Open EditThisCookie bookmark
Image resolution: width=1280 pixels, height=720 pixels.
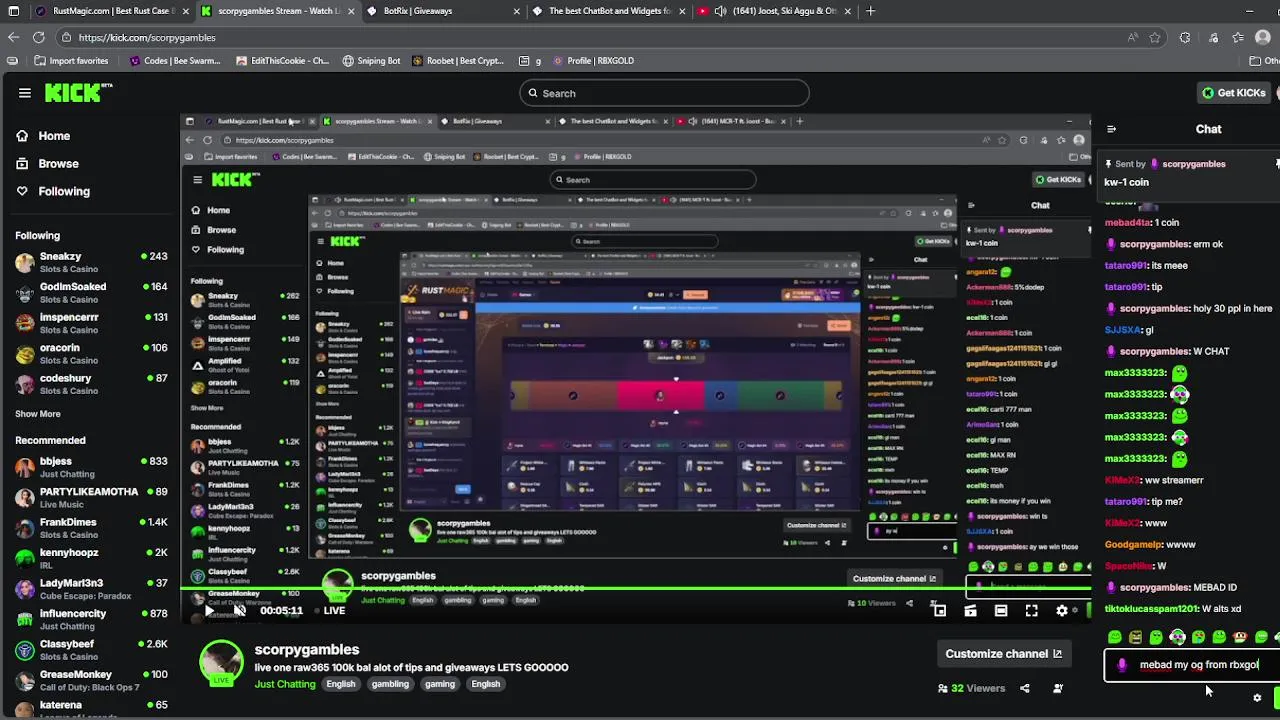click(283, 60)
